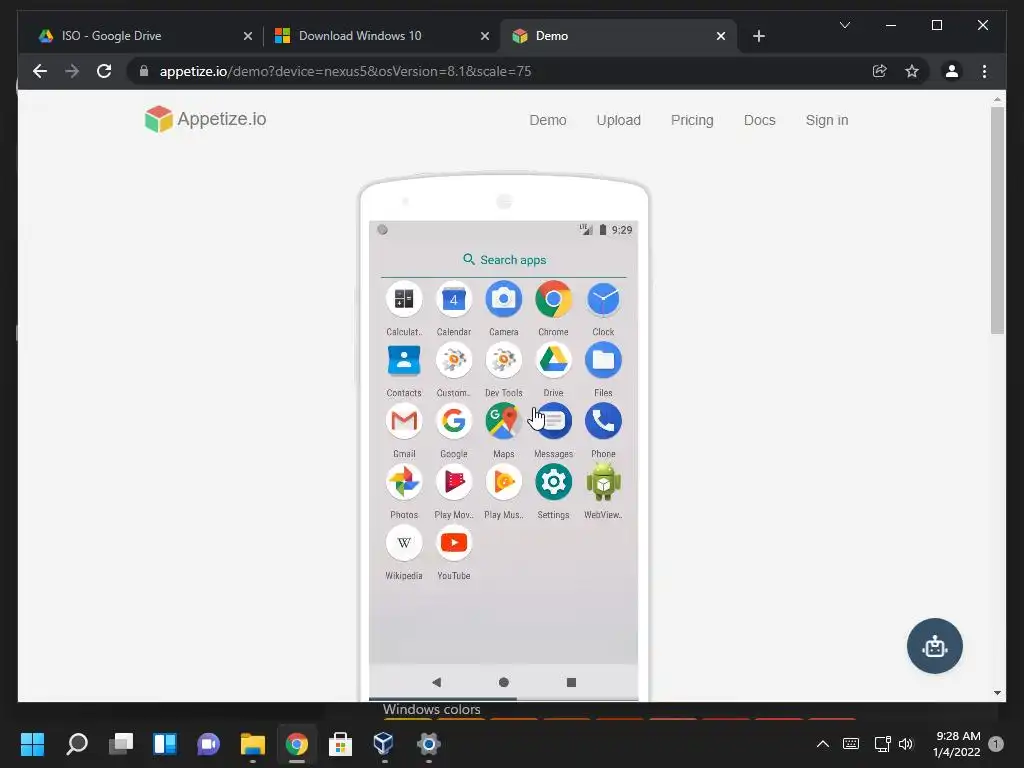This screenshot has height=768, width=1024.
Task: Reload the current page
Action: (104, 71)
